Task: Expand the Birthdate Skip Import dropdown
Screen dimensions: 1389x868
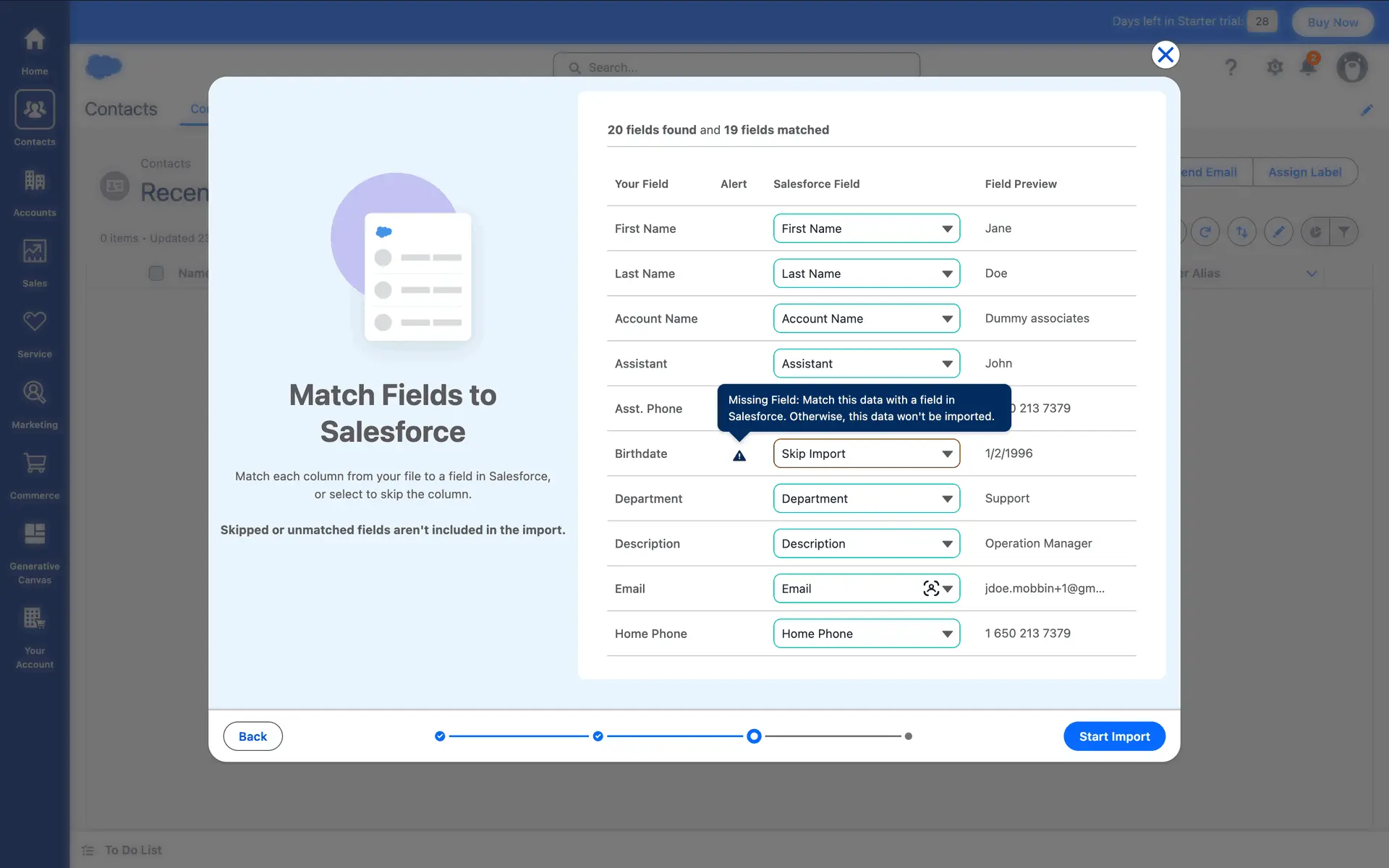Action: pos(866,454)
